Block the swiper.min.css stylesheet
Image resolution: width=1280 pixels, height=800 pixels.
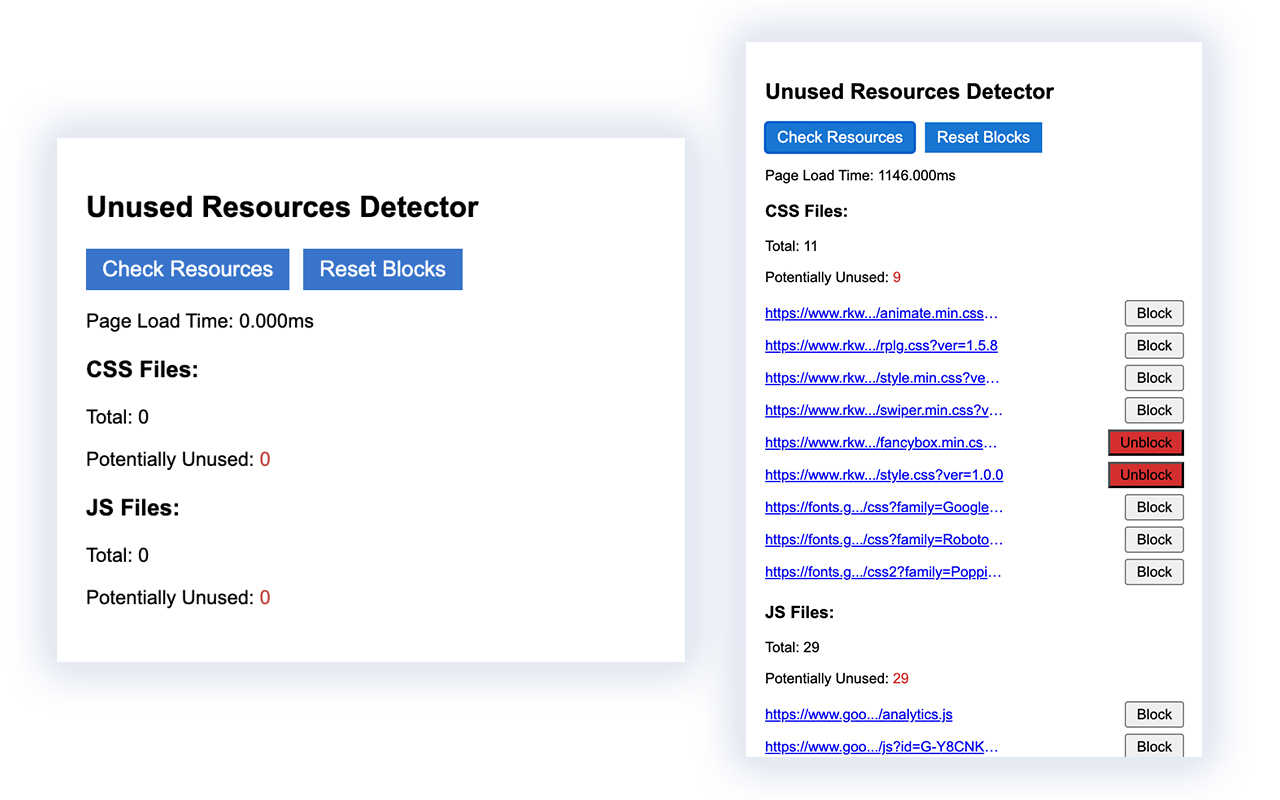click(x=1153, y=410)
